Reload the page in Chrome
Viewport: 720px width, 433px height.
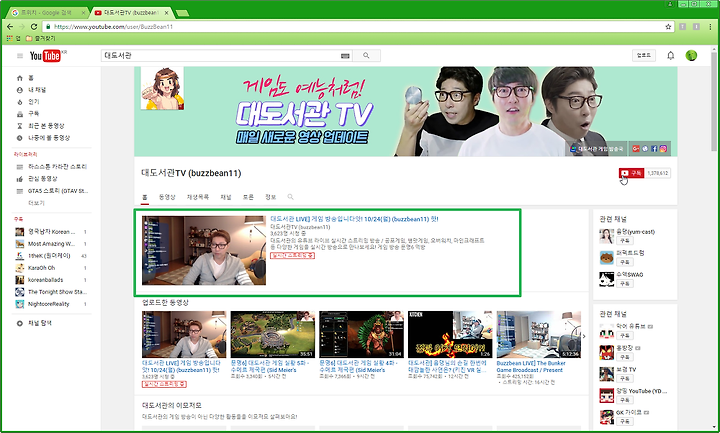pos(34,27)
